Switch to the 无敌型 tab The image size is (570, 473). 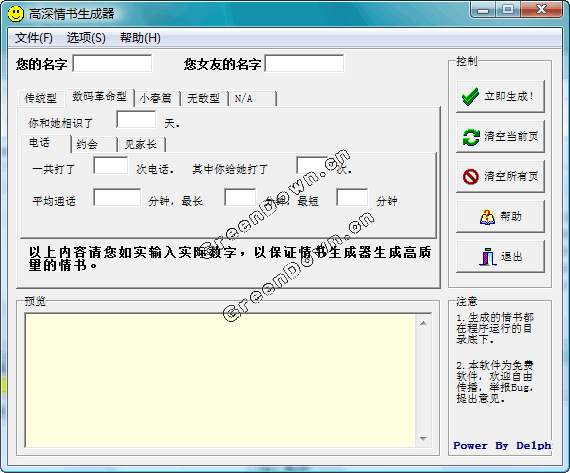click(204, 98)
